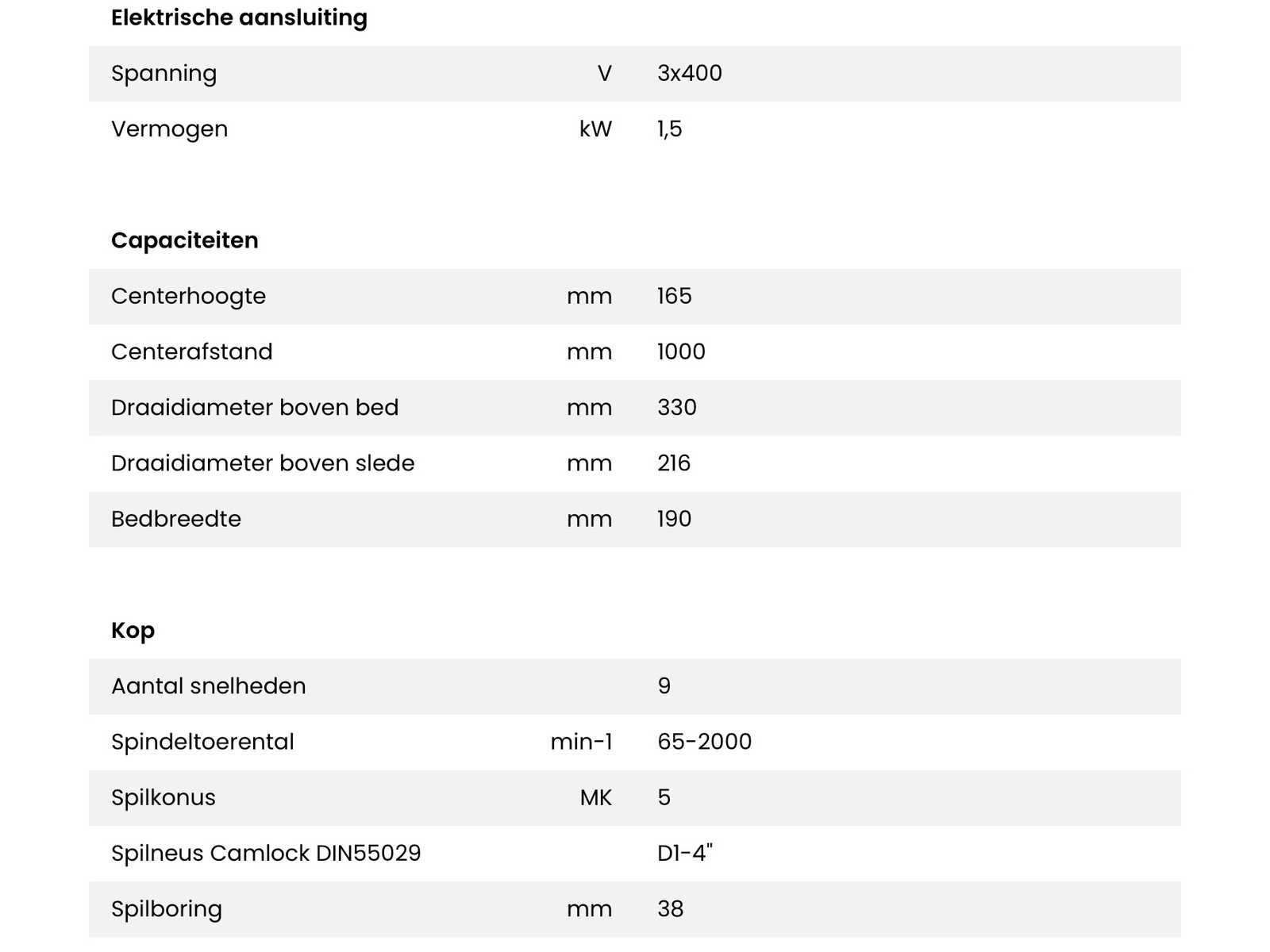Click the 330 swing diameter value
Image resolution: width=1270 pixels, height=952 pixels.
(676, 407)
